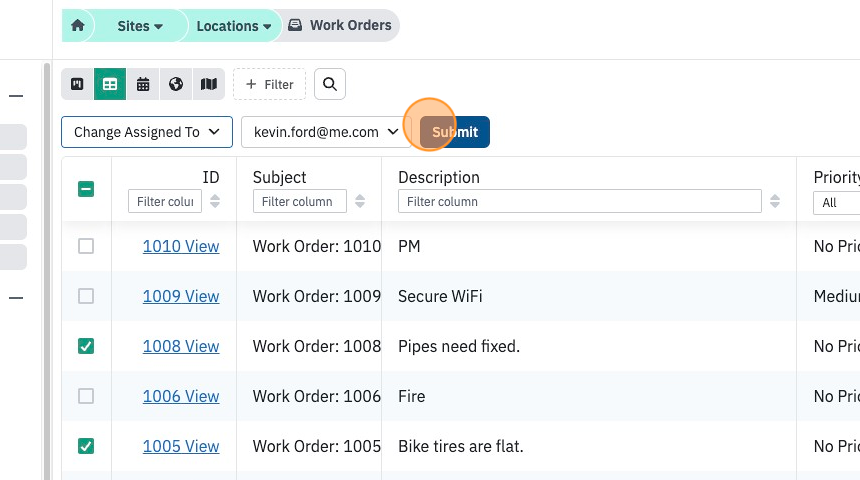The width and height of the screenshot is (860, 480).
Task: Switch to calendar view
Action: click(x=143, y=84)
